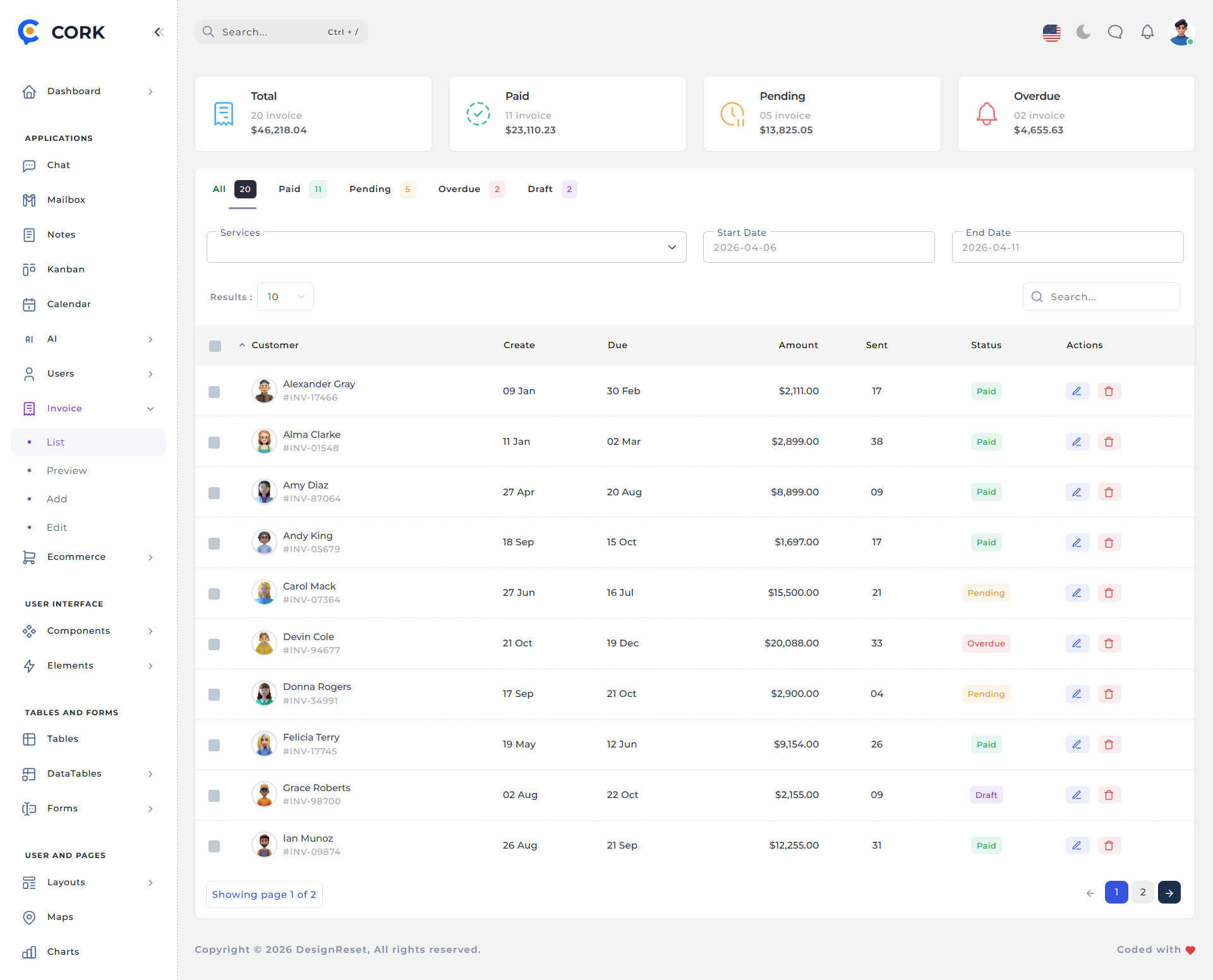Click edit pencil icon for Alexander Gray
Viewport: 1213px width, 980px height.
click(x=1077, y=391)
